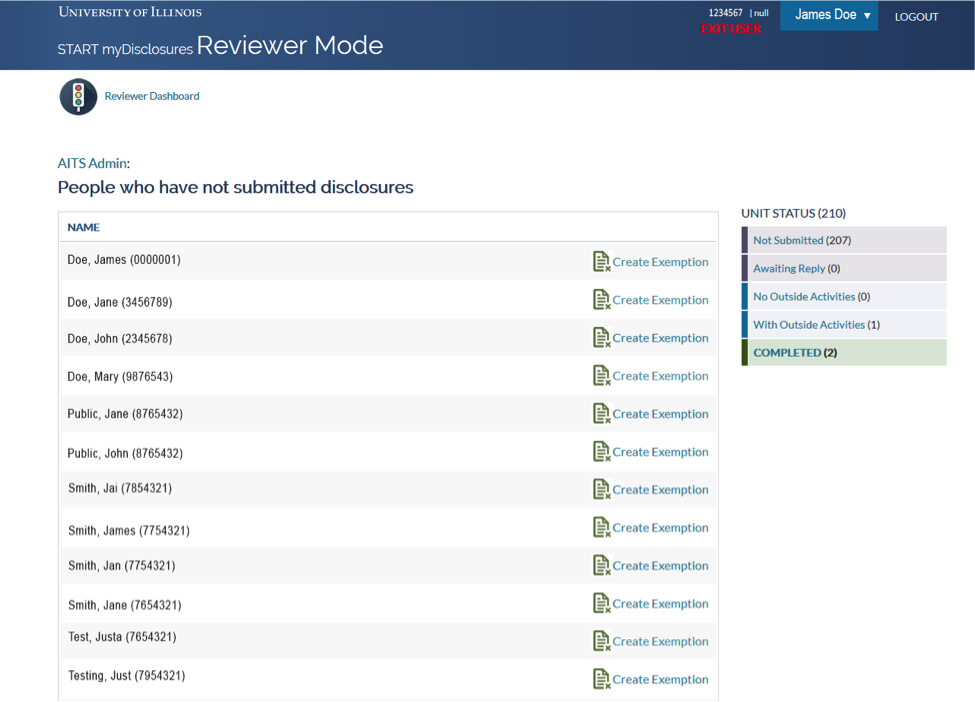The width and height of the screenshot is (975, 702).
Task: Select the Not Submitted (207) status
Action: pyautogui.click(x=844, y=240)
